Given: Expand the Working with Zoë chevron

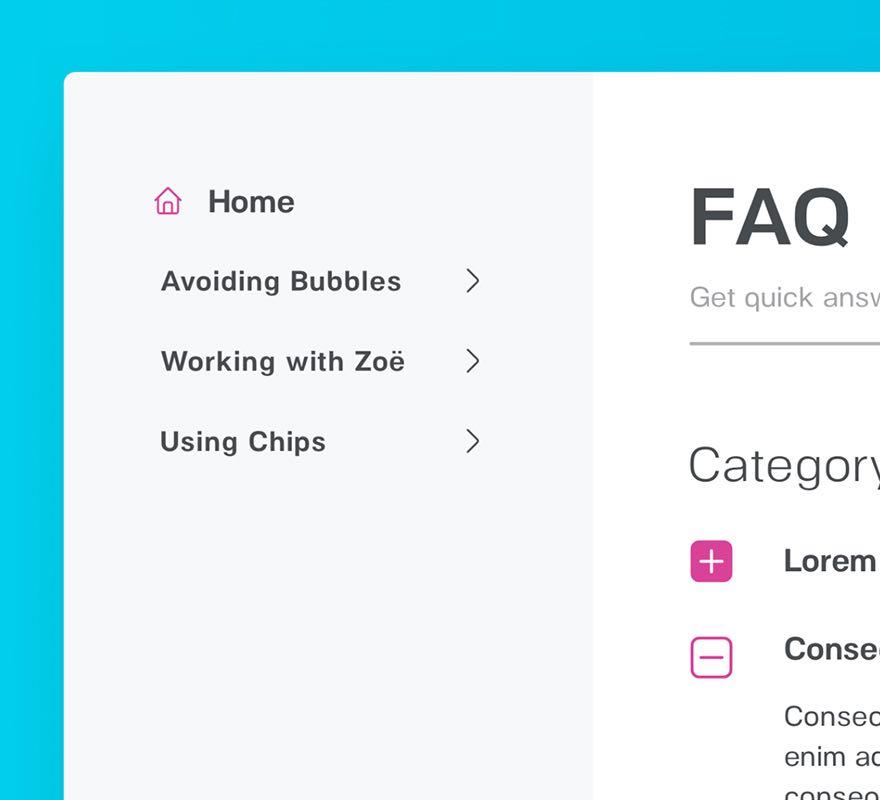Looking at the screenshot, I should pos(473,361).
